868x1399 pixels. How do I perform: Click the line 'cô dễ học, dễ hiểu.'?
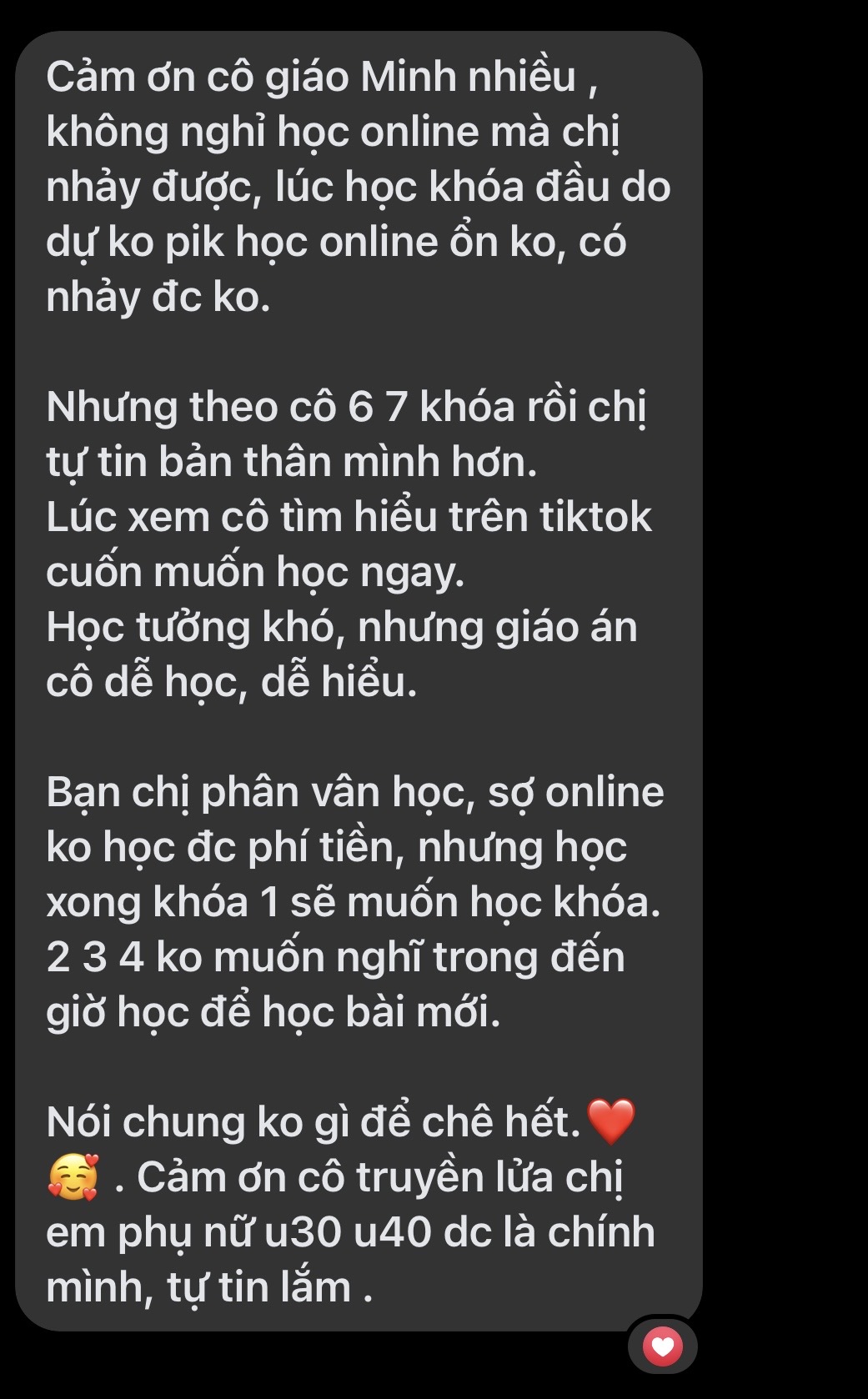[232, 682]
